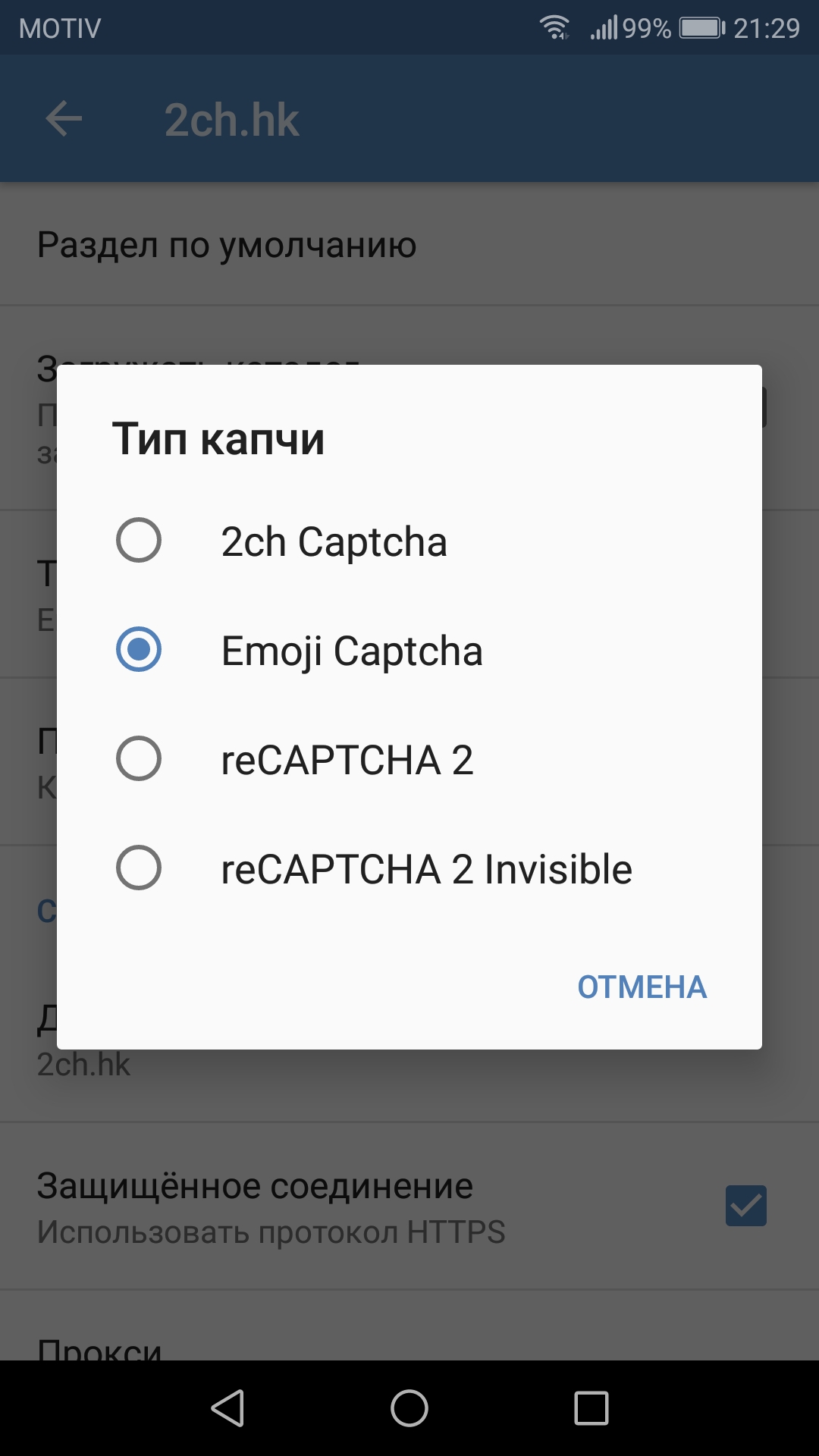The width and height of the screenshot is (819, 1456).
Task: Open Раздел по умолчанию setting
Action: [x=227, y=245]
